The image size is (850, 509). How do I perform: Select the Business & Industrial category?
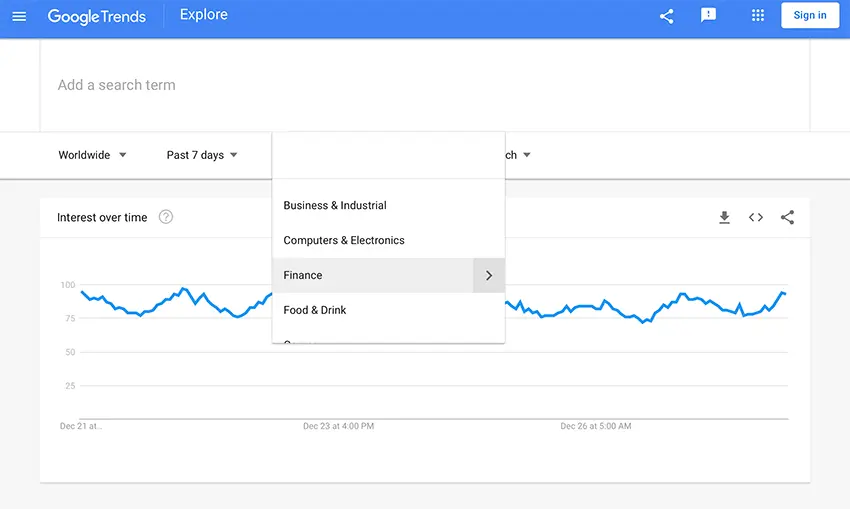388,205
